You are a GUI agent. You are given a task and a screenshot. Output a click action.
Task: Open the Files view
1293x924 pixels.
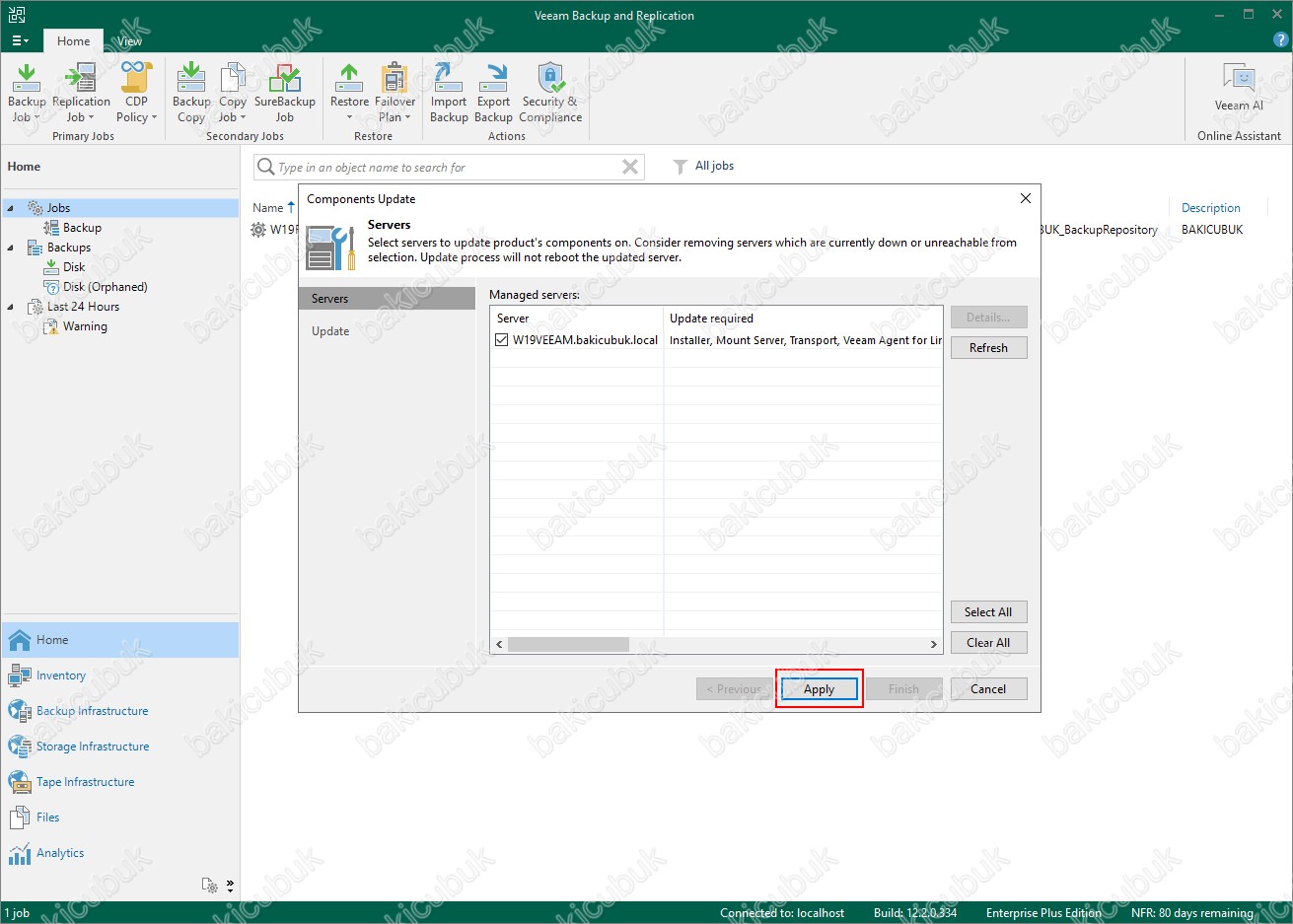click(x=47, y=817)
